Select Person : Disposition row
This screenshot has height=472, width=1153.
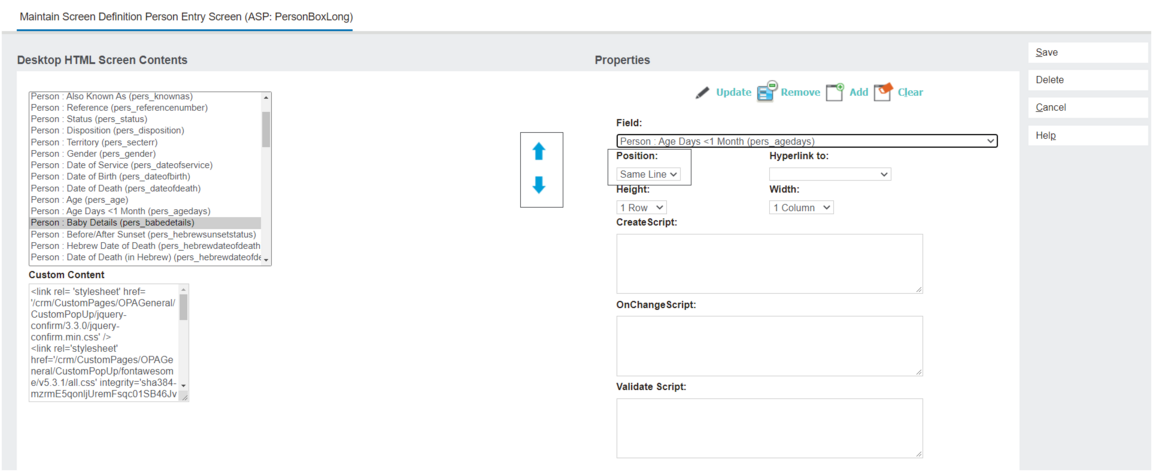[145, 130]
